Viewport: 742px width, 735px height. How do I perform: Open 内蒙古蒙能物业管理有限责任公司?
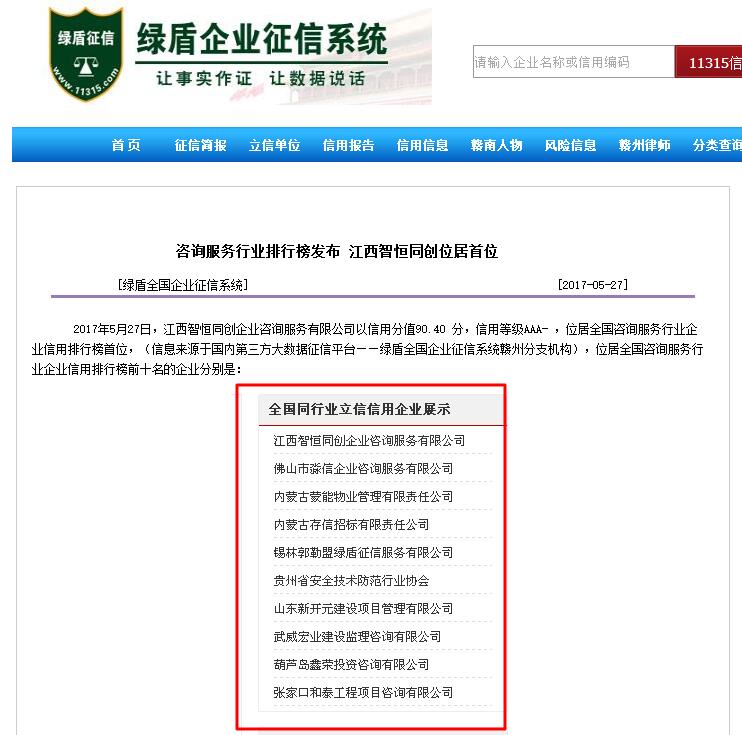click(x=363, y=496)
